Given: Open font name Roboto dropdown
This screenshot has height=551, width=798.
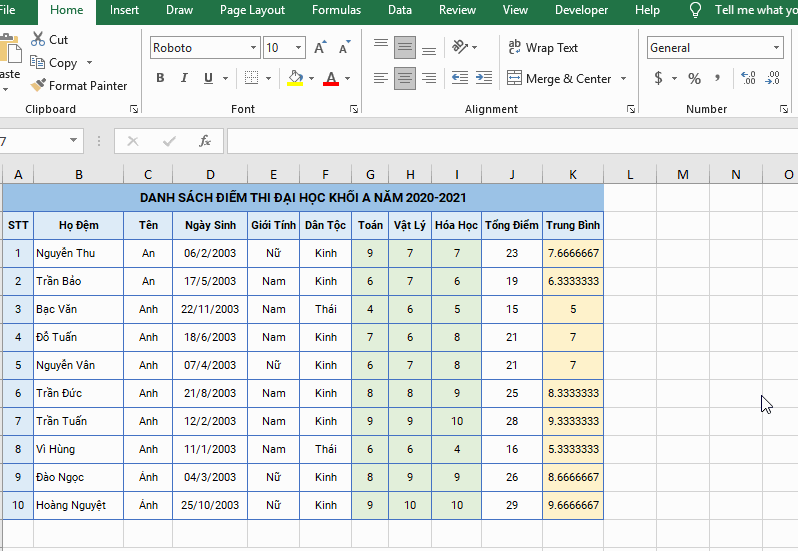Looking at the screenshot, I should (253, 47).
